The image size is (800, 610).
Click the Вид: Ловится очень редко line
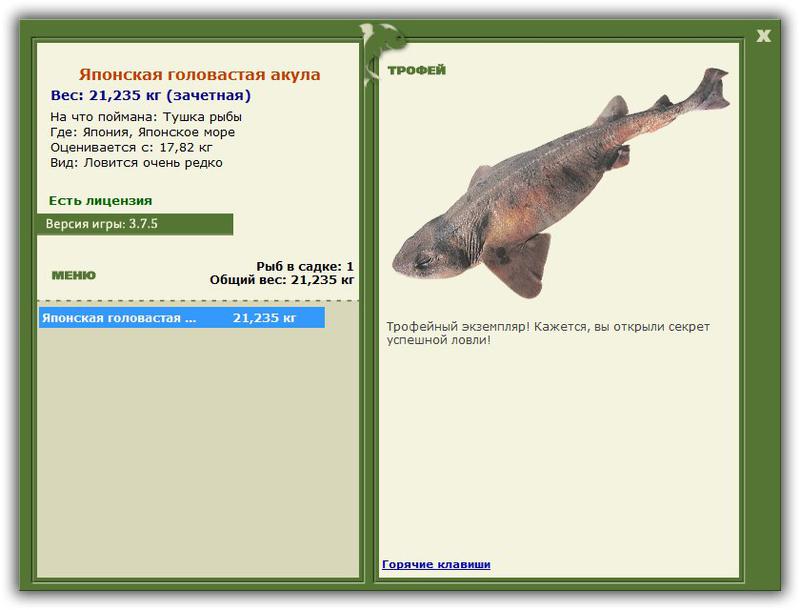click(x=136, y=163)
